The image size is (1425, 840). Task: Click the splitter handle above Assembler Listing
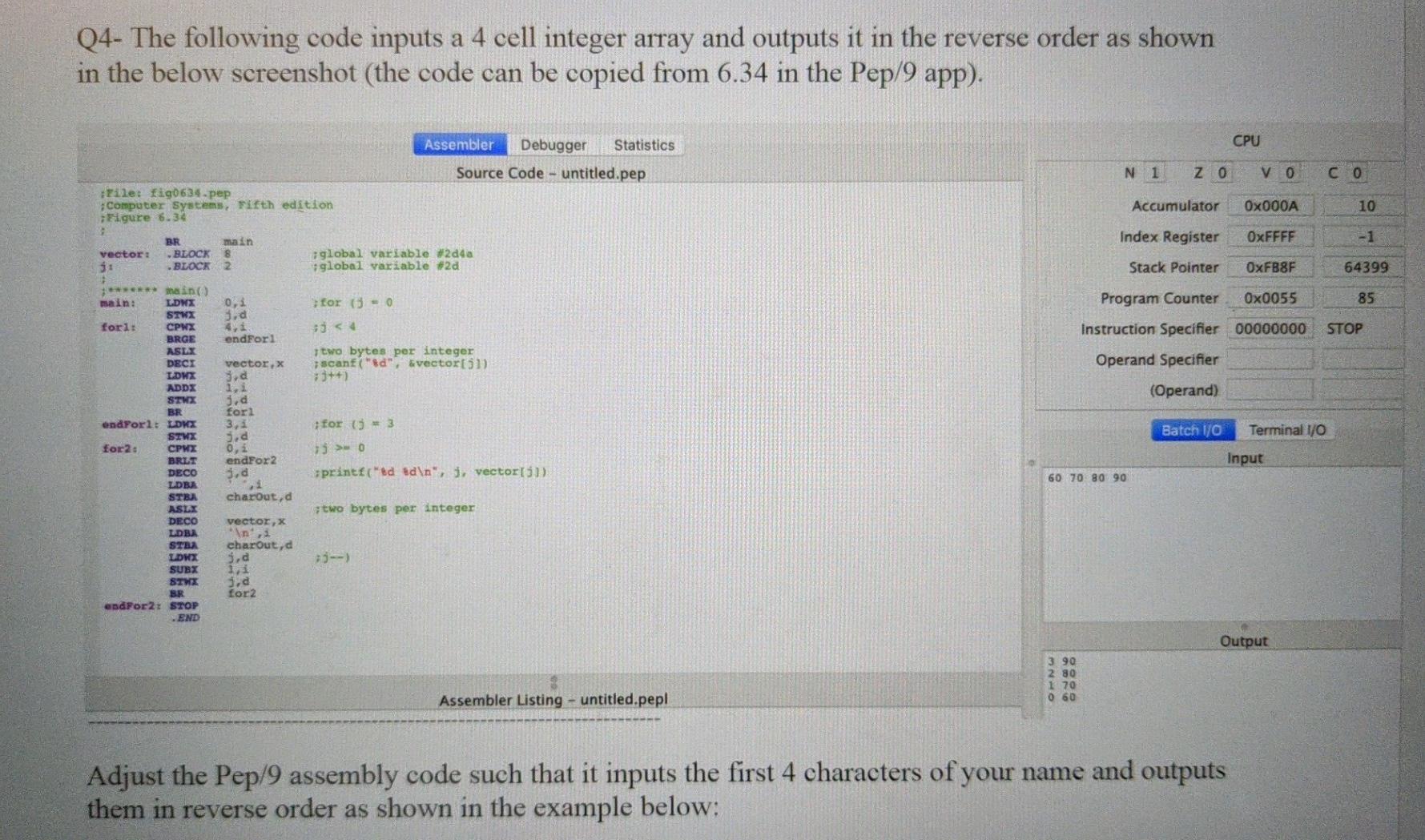coord(553,684)
